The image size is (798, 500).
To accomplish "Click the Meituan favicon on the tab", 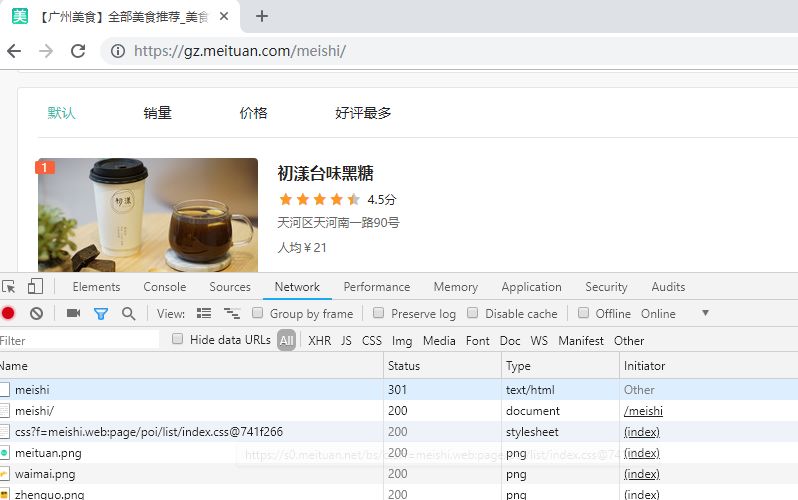I will tap(20, 16).
